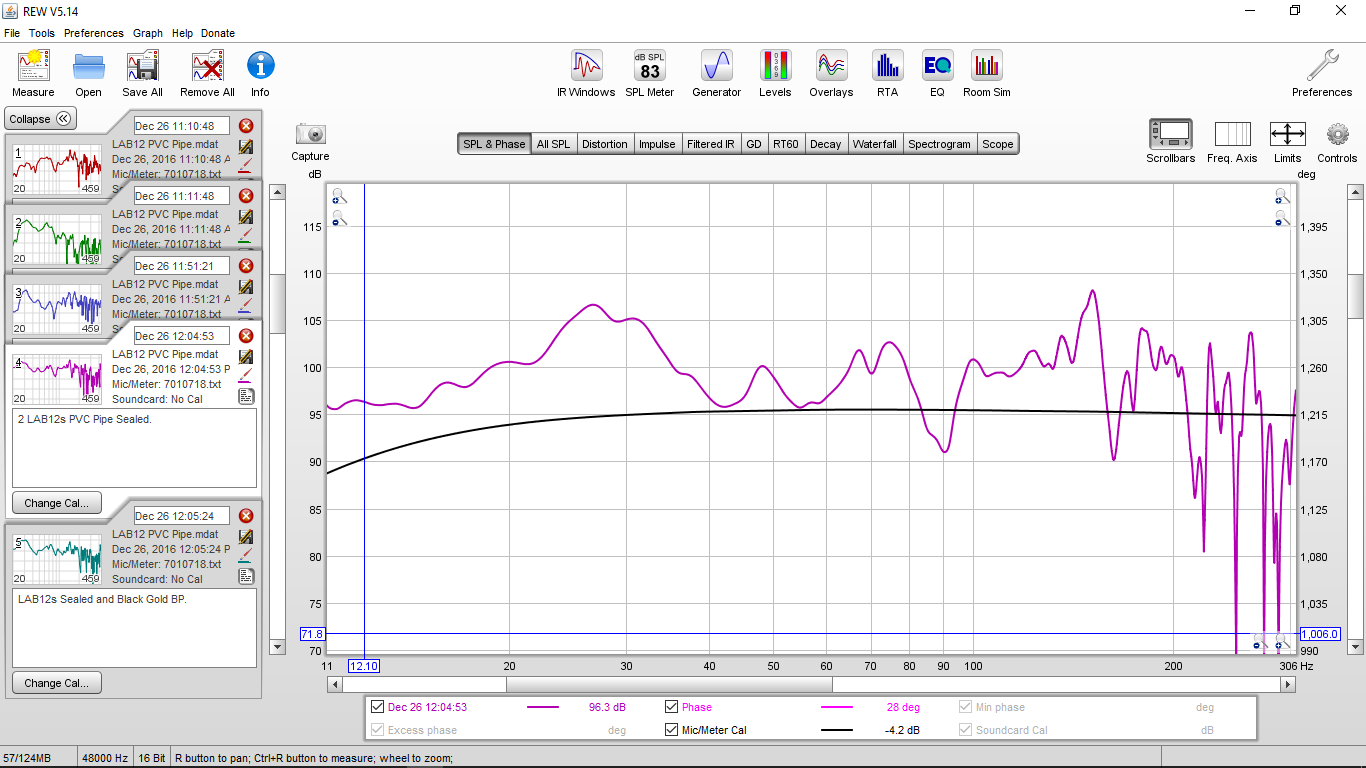Switch to the Spectrogram tab

point(939,144)
